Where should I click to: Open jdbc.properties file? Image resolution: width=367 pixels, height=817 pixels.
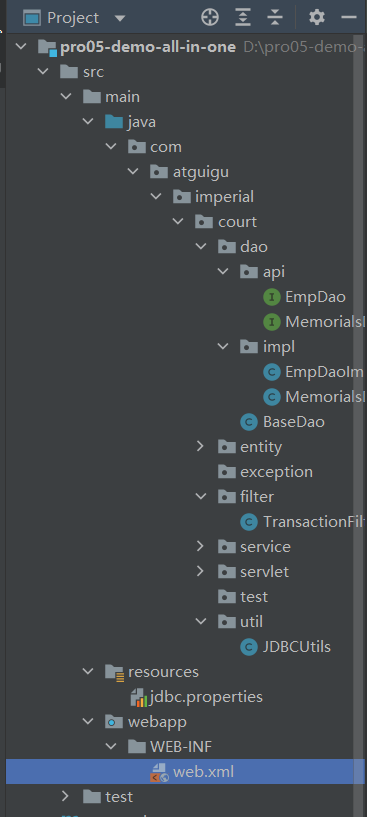point(196,697)
